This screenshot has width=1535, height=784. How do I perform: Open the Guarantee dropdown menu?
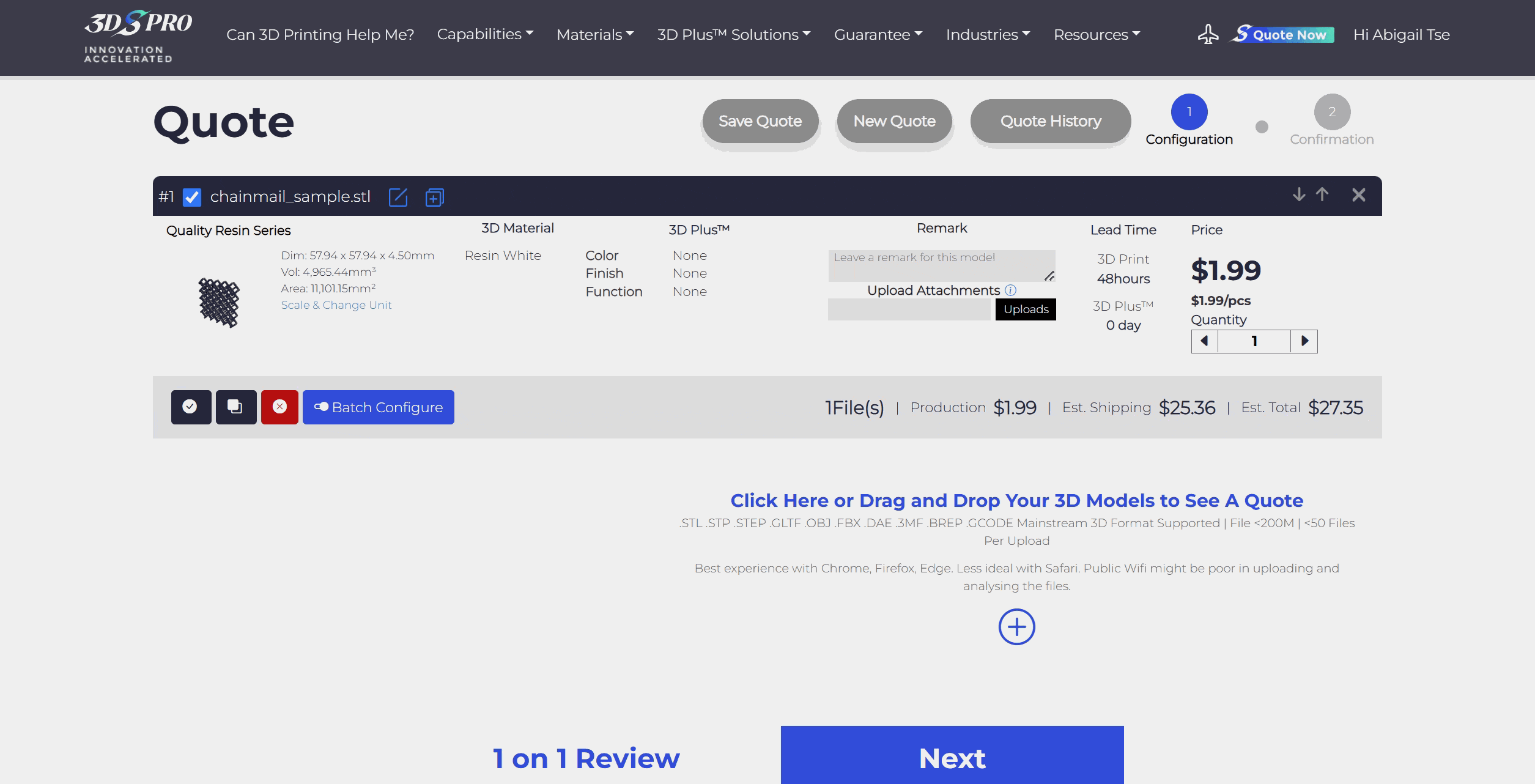pyautogui.click(x=878, y=34)
